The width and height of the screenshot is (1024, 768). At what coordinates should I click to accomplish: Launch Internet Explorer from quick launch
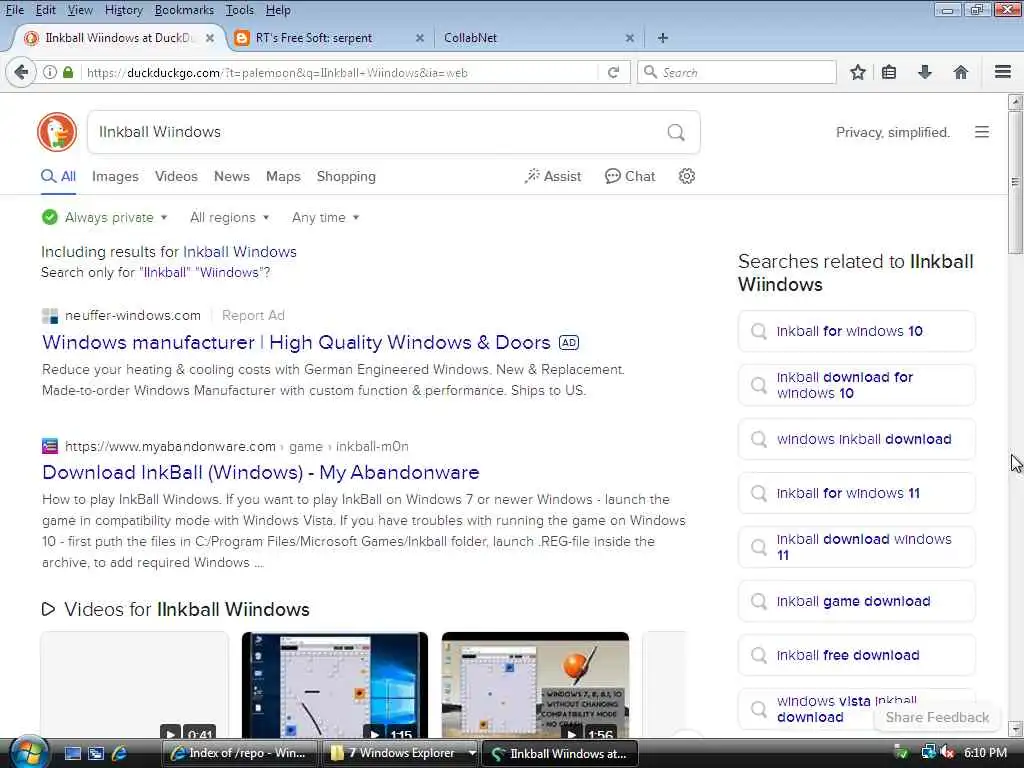120,754
